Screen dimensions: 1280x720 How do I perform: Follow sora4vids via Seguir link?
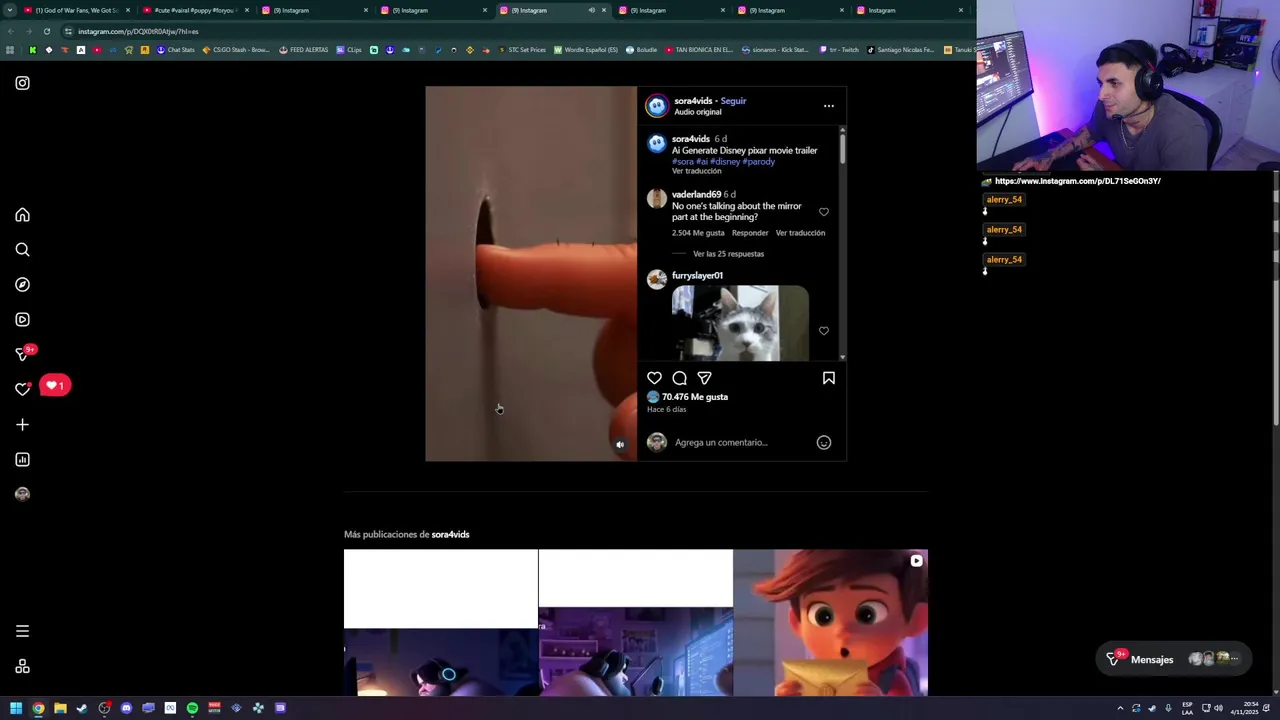pyautogui.click(x=733, y=101)
